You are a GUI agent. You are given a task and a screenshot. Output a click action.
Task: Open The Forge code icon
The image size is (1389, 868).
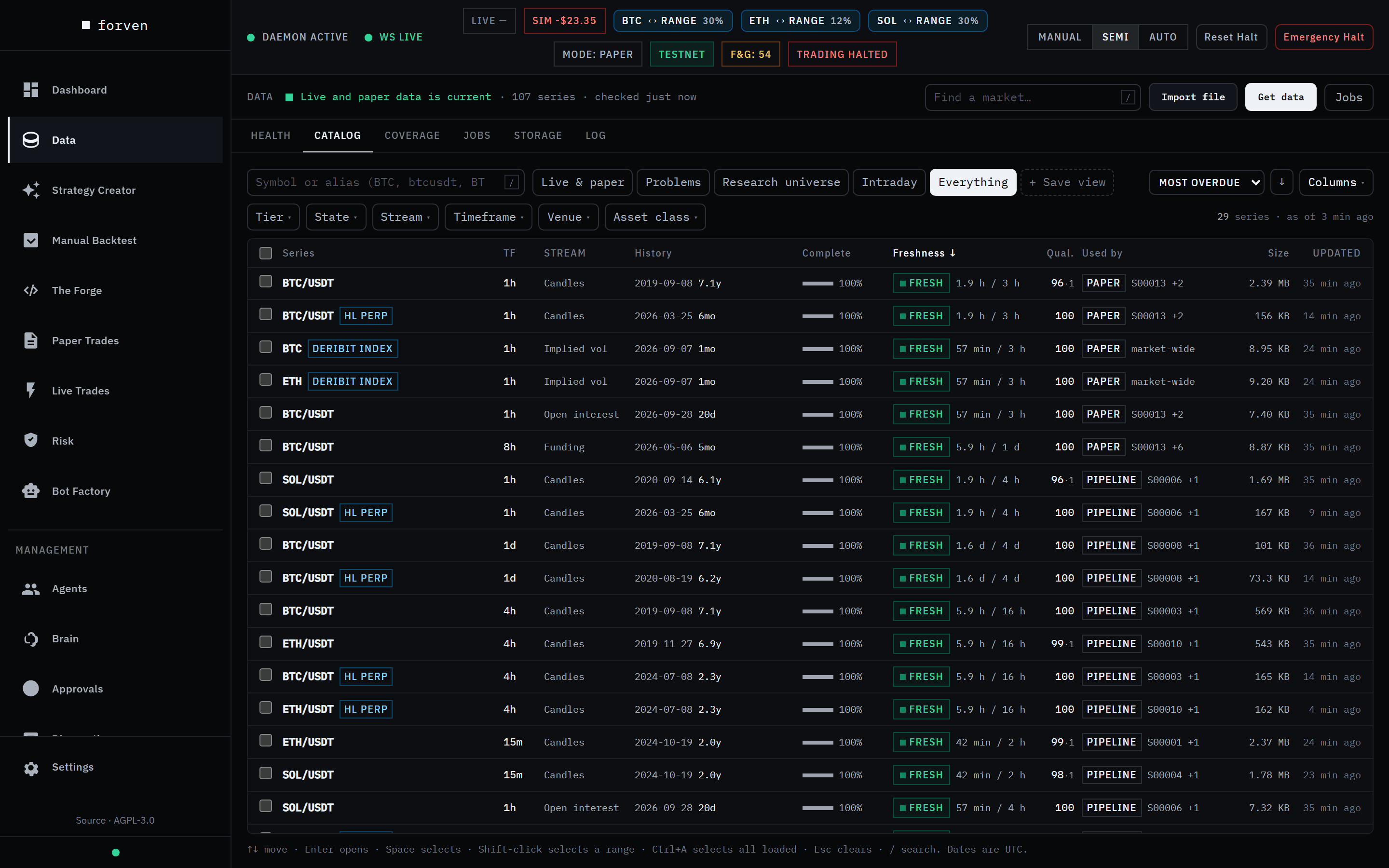point(31,290)
